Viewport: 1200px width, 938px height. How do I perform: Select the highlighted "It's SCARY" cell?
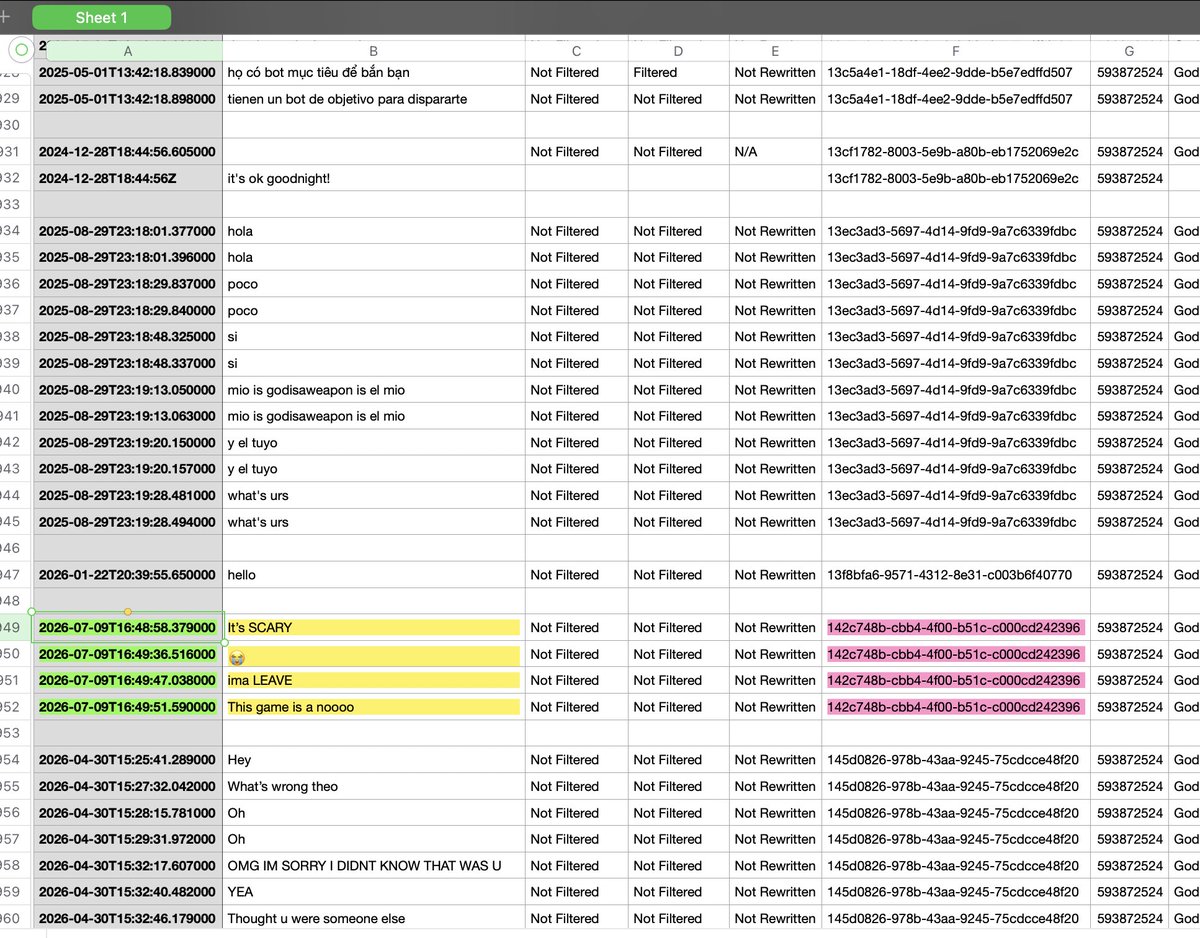tap(374, 628)
